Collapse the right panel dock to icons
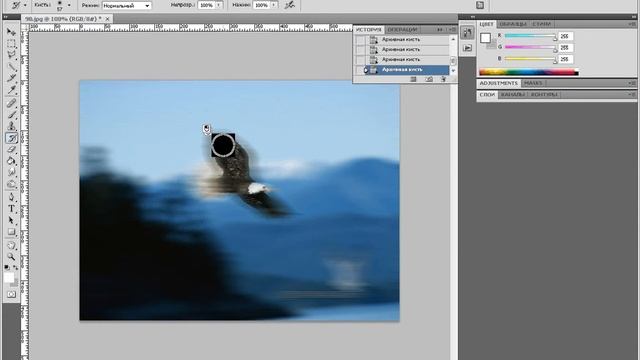 coord(633,17)
